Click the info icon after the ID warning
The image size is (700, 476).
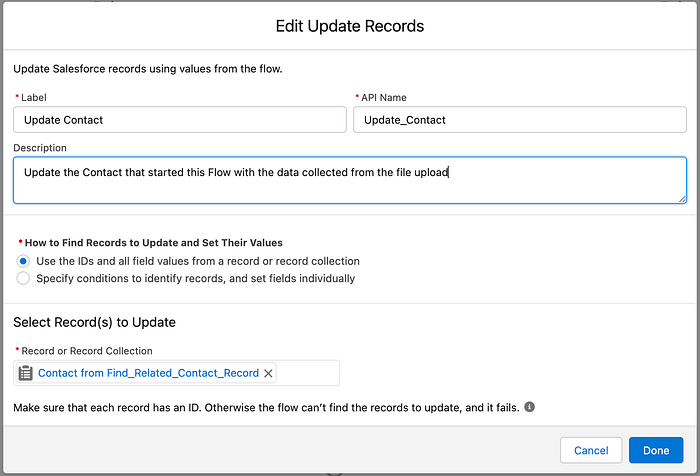[529, 407]
